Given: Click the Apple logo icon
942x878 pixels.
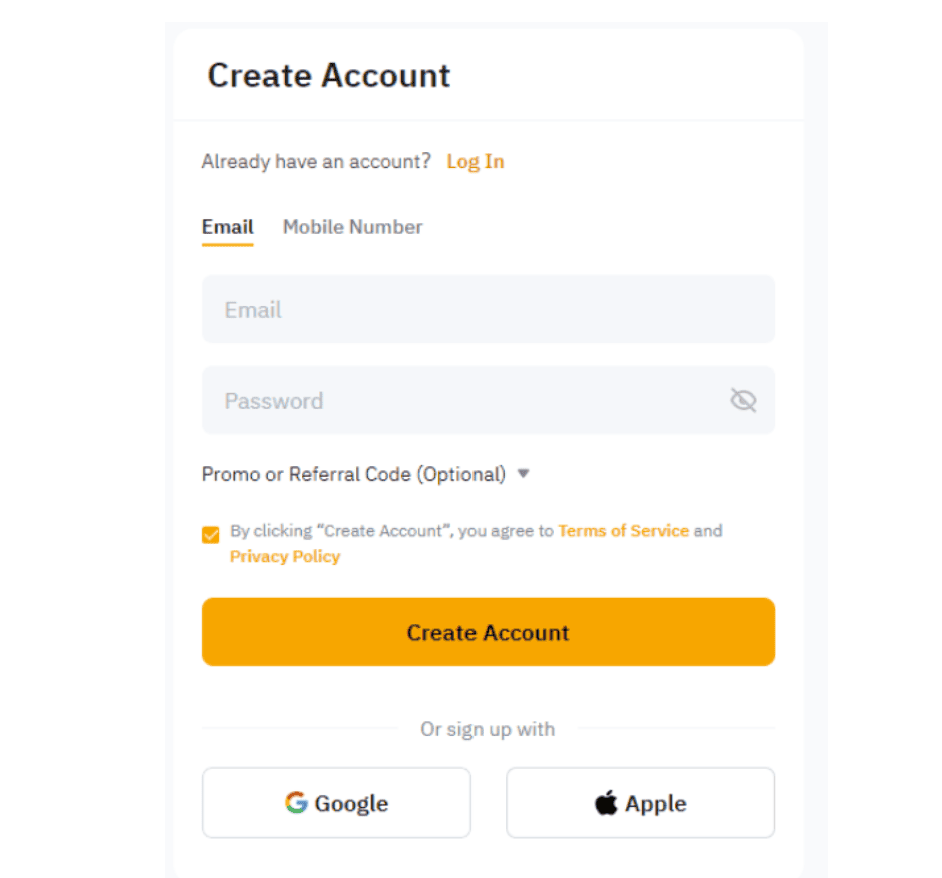Looking at the screenshot, I should coord(605,802).
